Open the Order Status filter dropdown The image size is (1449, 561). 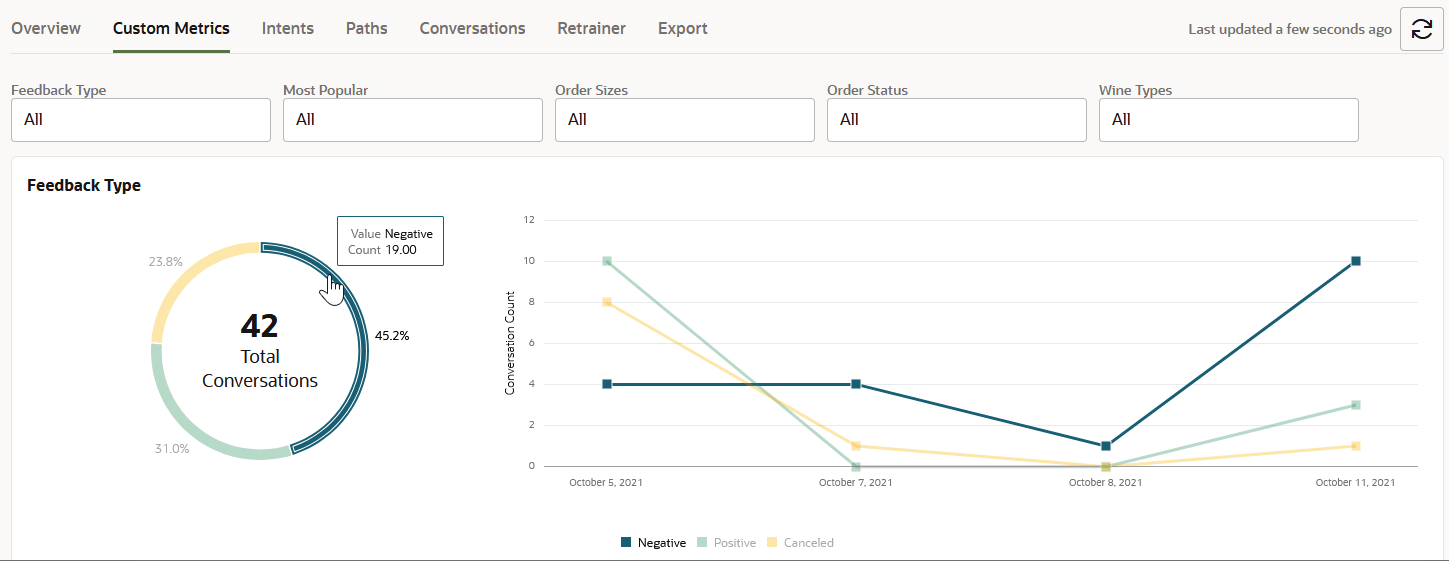957,120
